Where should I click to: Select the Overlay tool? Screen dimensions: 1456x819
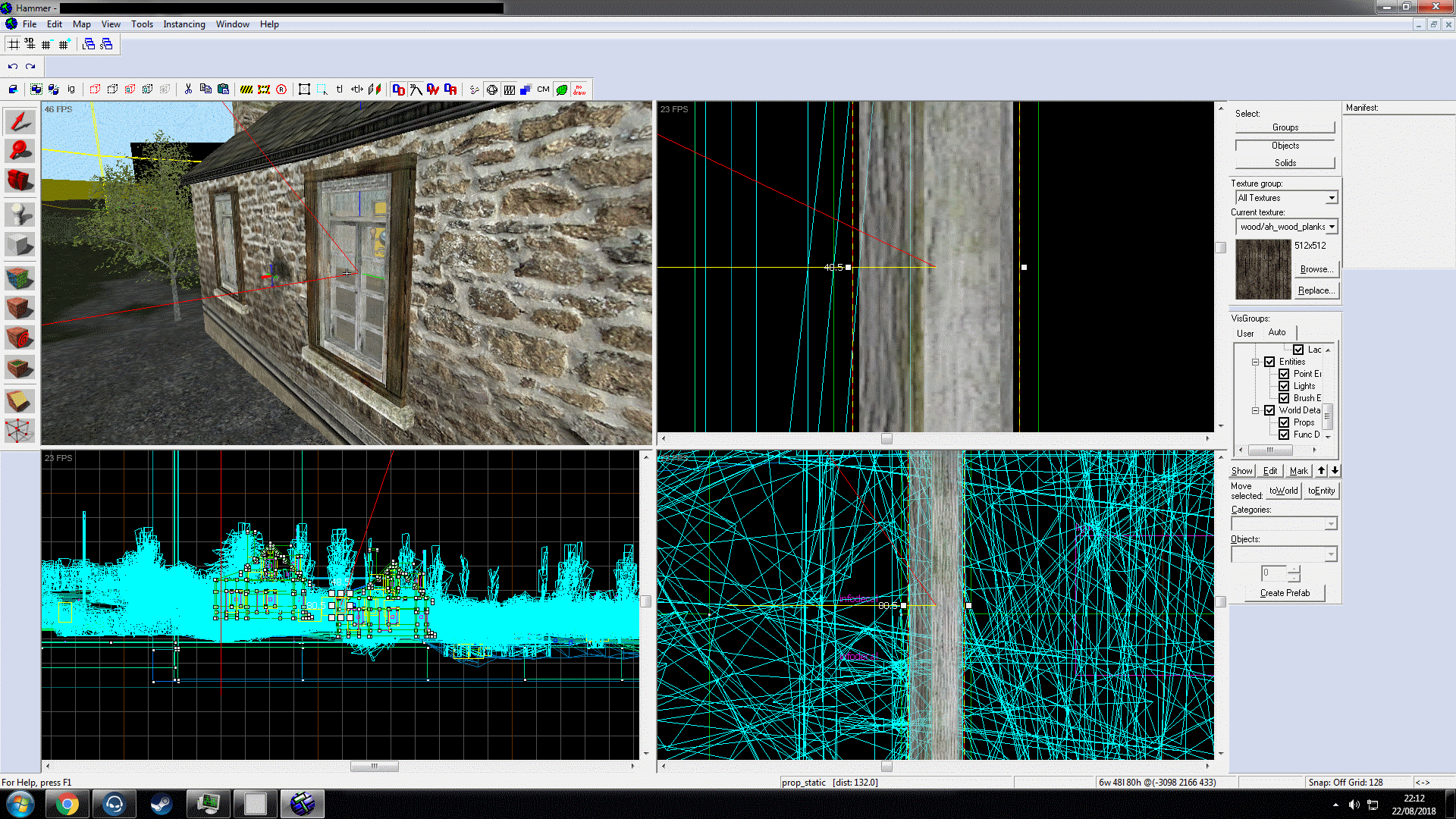(x=20, y=368)
